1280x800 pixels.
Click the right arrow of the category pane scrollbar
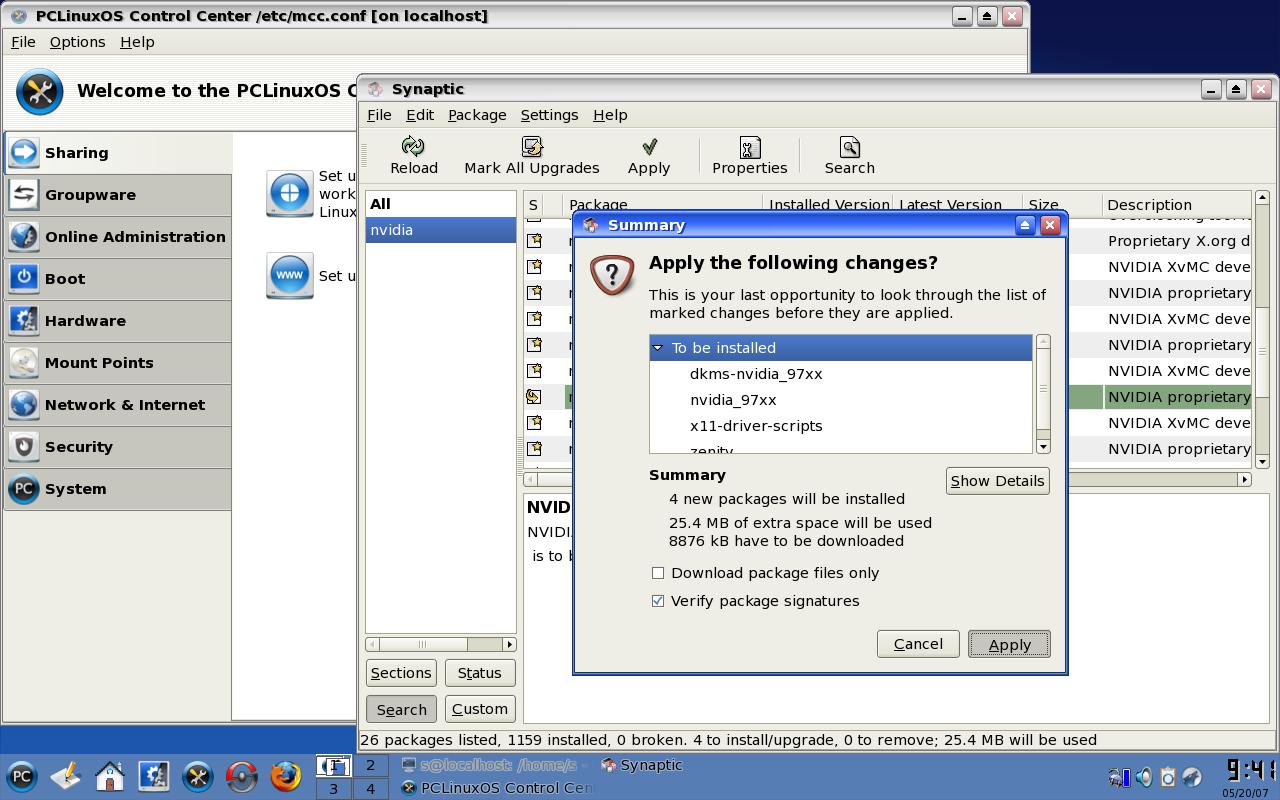(509, 644)
